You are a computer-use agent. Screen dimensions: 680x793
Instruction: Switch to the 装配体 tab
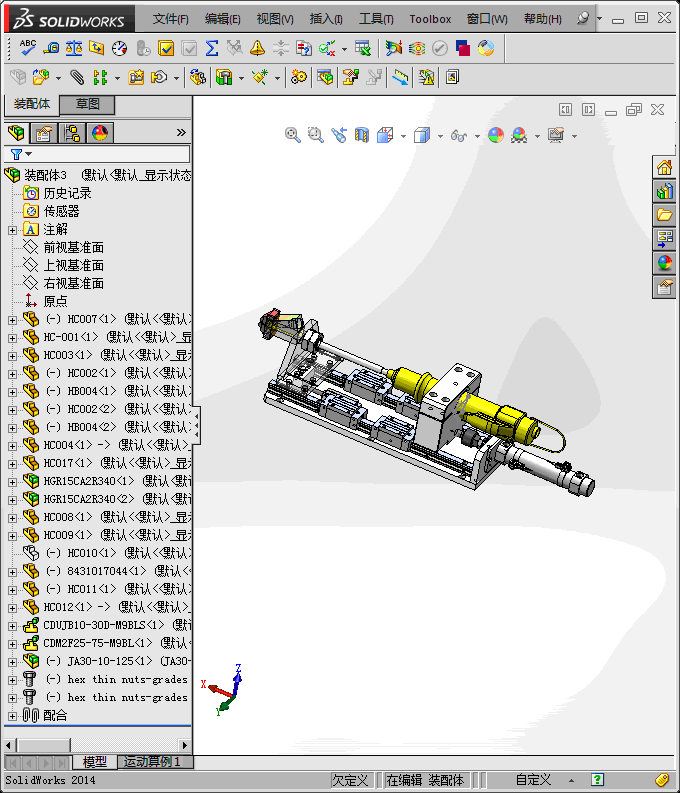click(x=32, y=104)
